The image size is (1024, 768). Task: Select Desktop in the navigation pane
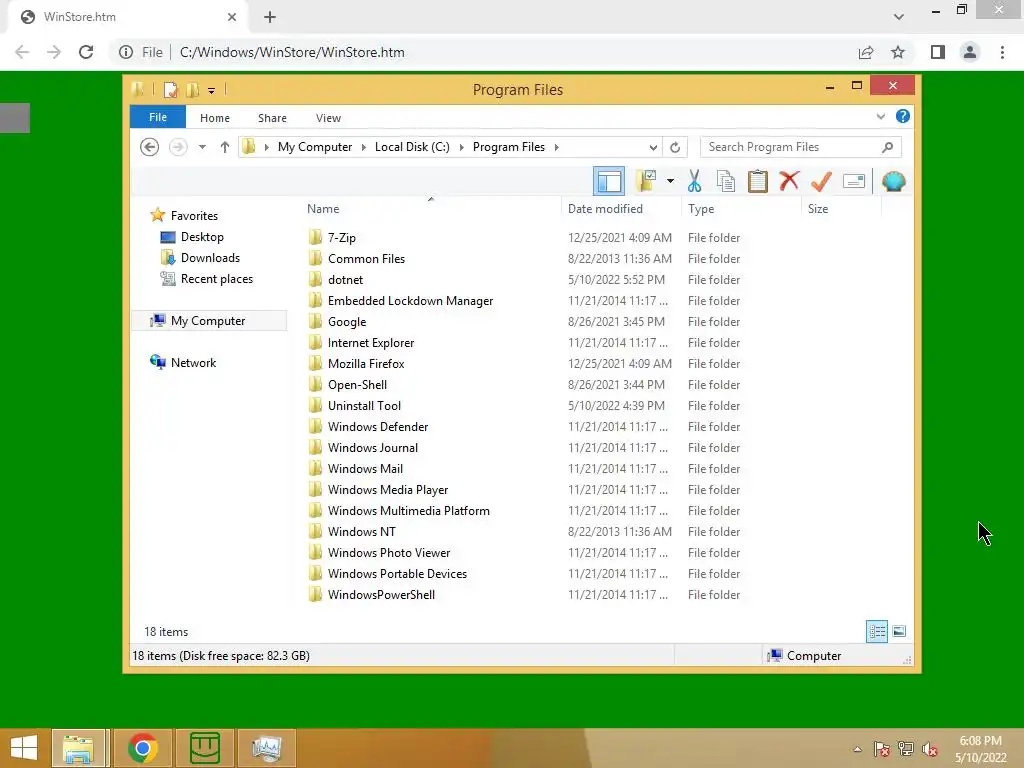click(202, 237)
